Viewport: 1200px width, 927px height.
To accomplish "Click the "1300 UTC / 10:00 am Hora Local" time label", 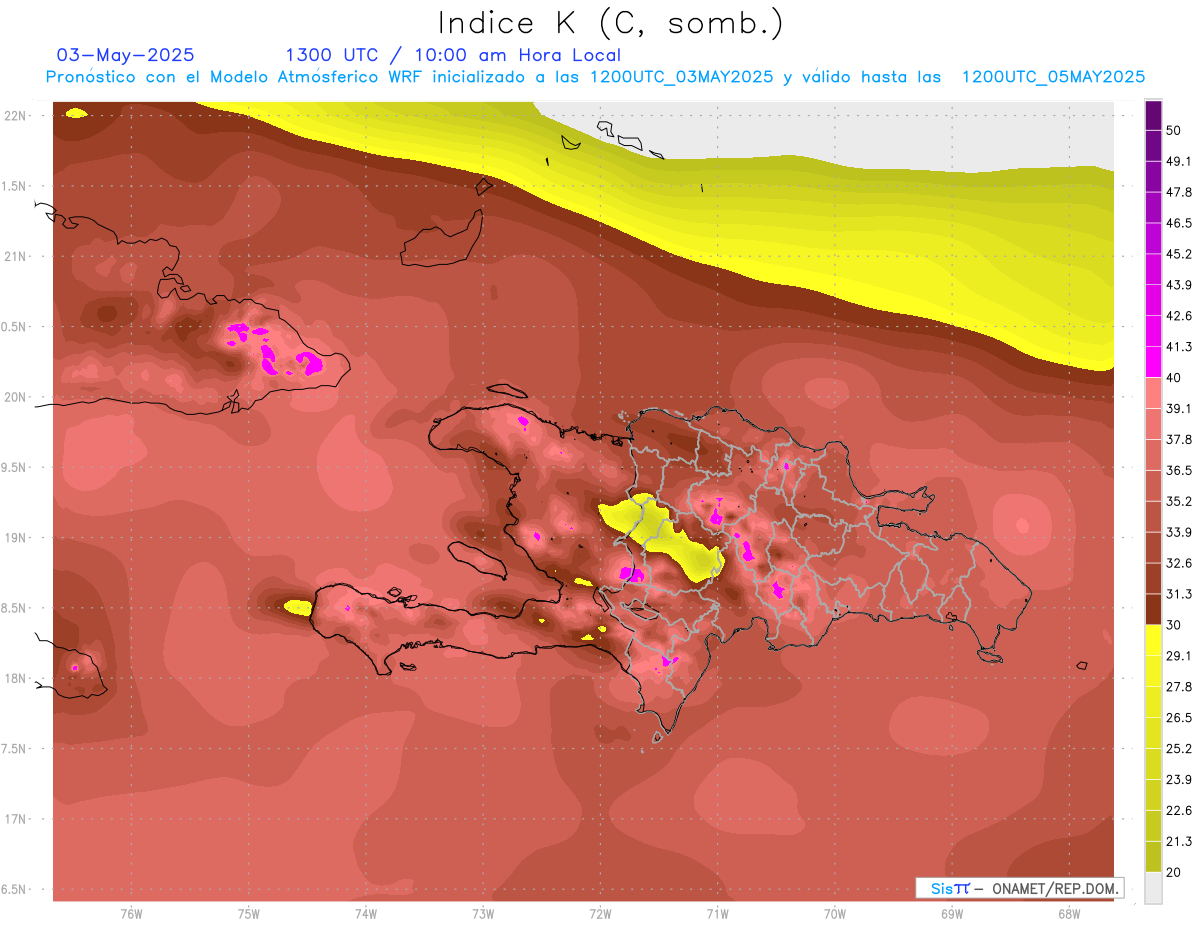I will (x=453, y=55).
